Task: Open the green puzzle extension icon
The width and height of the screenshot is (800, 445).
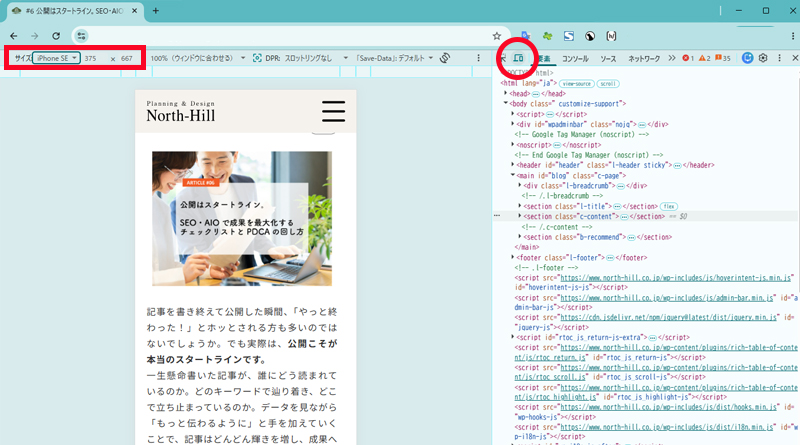Action: [547, 36]
